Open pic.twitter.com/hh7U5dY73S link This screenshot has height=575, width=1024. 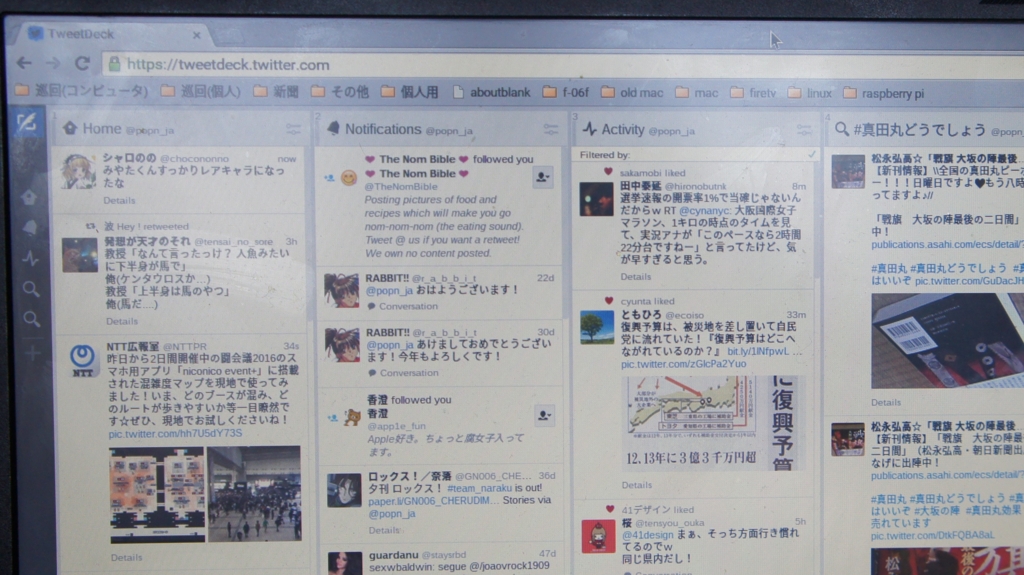[176, 433]
